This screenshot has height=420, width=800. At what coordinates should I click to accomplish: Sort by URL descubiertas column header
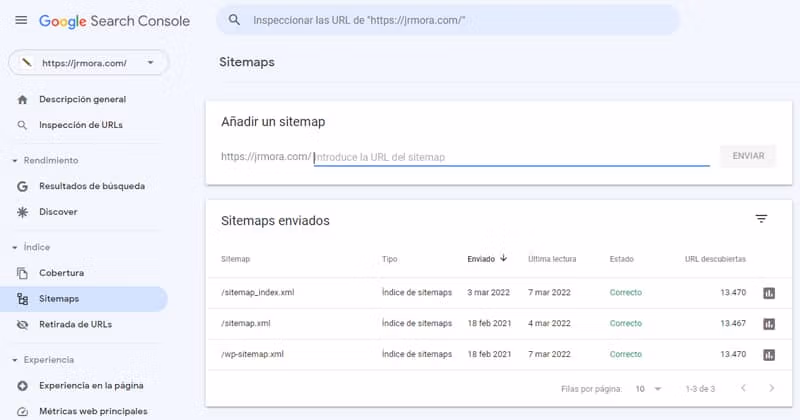pyautogui.click(x=715, y=259)
